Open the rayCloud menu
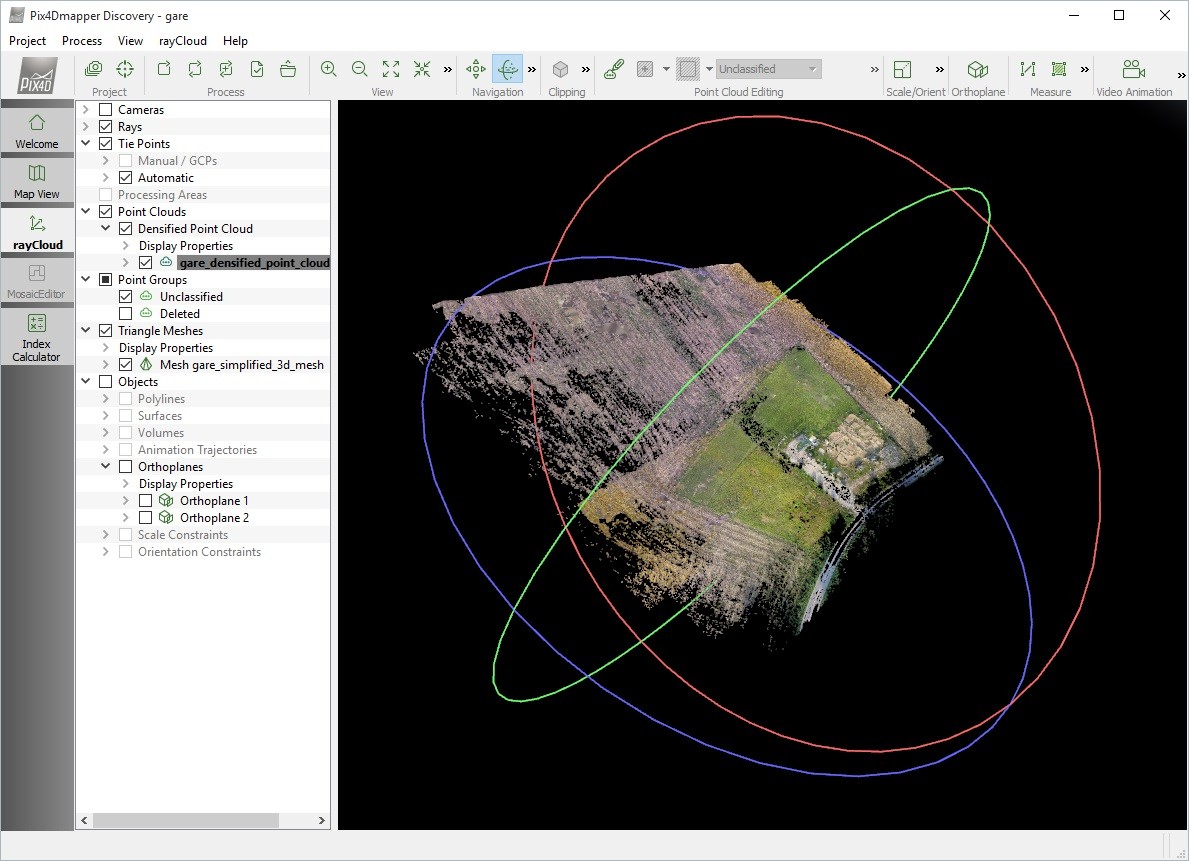This screenshot has width=1189, height=861. 182,41
